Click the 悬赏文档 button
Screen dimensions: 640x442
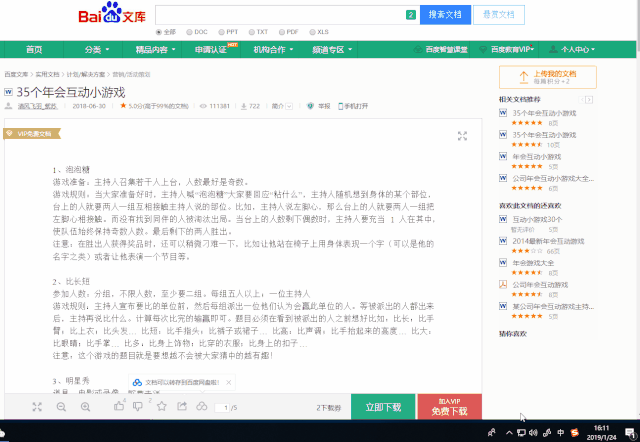point(499,15)
